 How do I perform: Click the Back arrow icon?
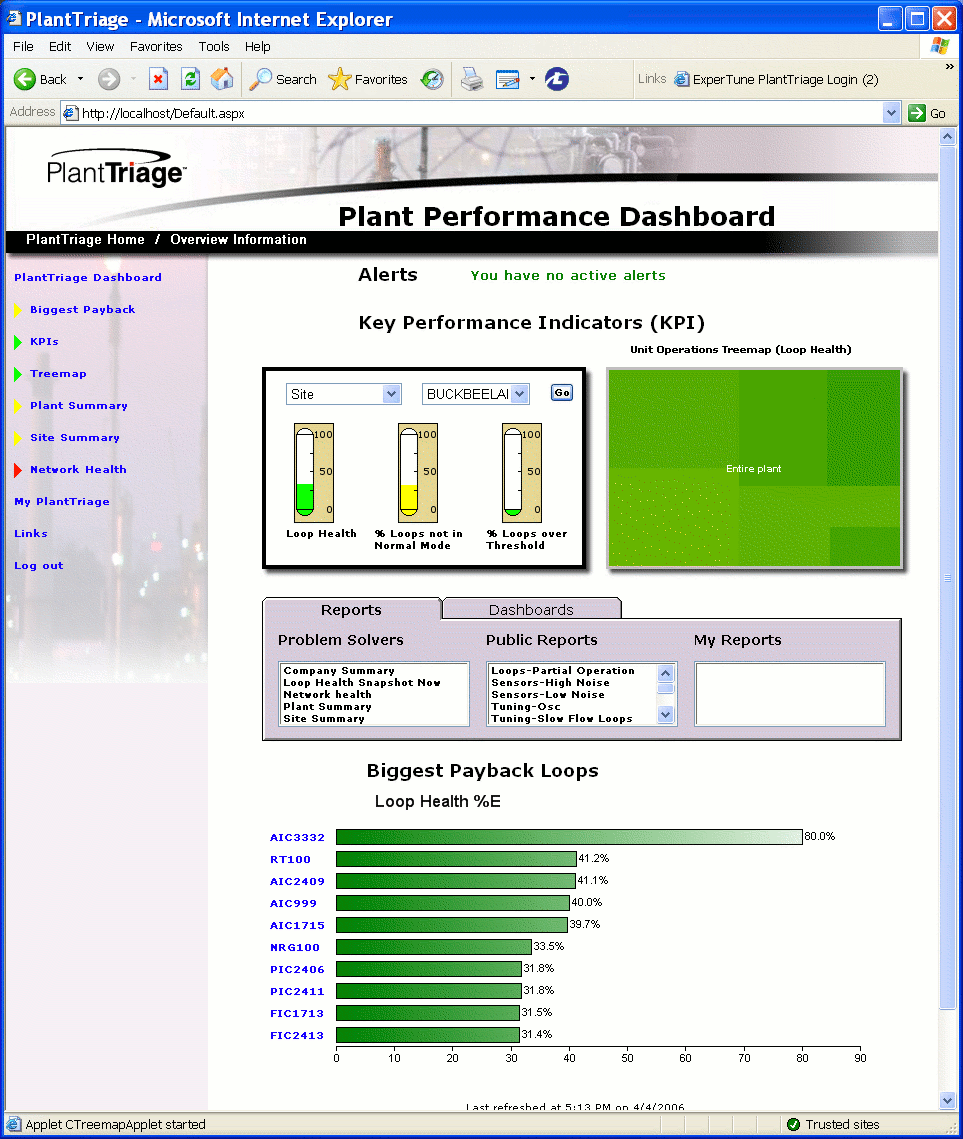tap(25, 79)
